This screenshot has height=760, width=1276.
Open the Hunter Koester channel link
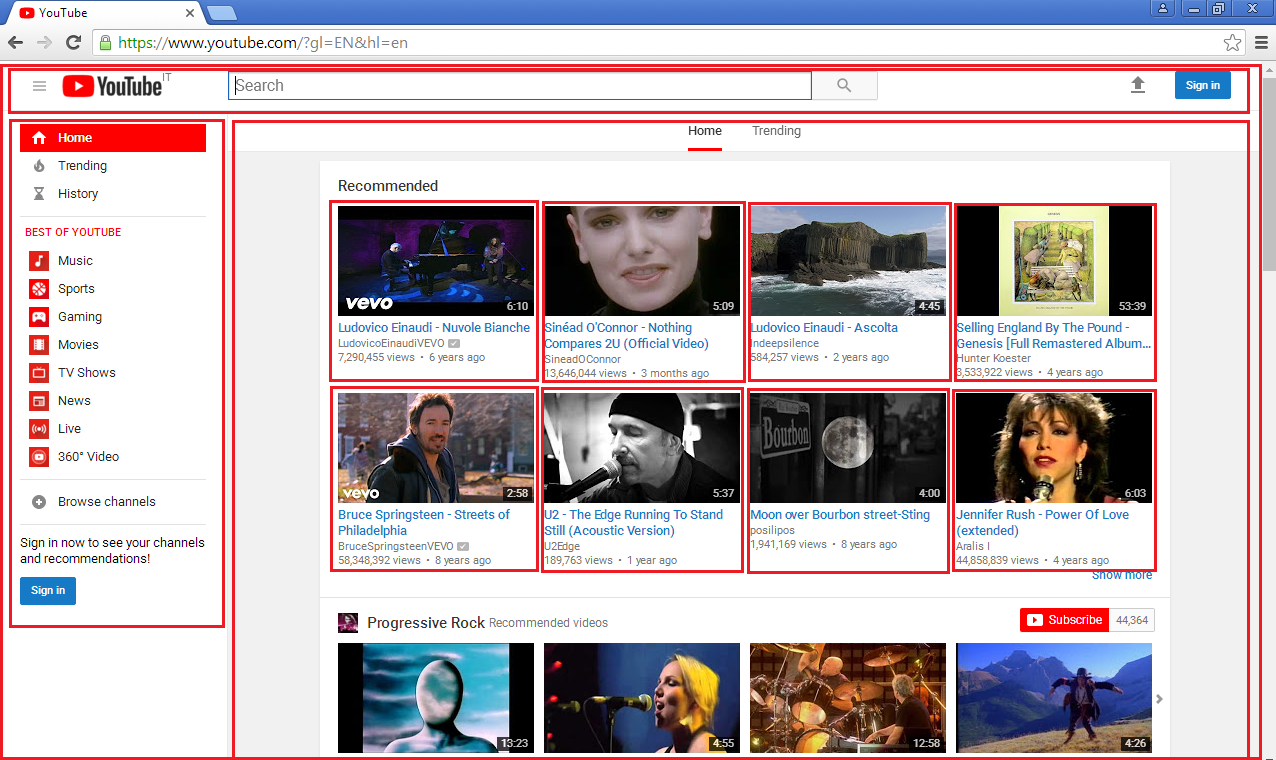coord(993,358)
